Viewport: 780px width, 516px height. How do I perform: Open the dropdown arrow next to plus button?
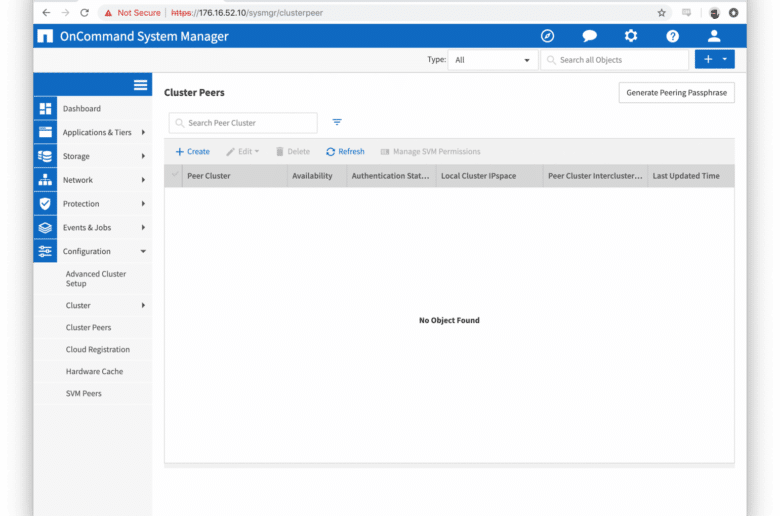[x=725, y=59]
